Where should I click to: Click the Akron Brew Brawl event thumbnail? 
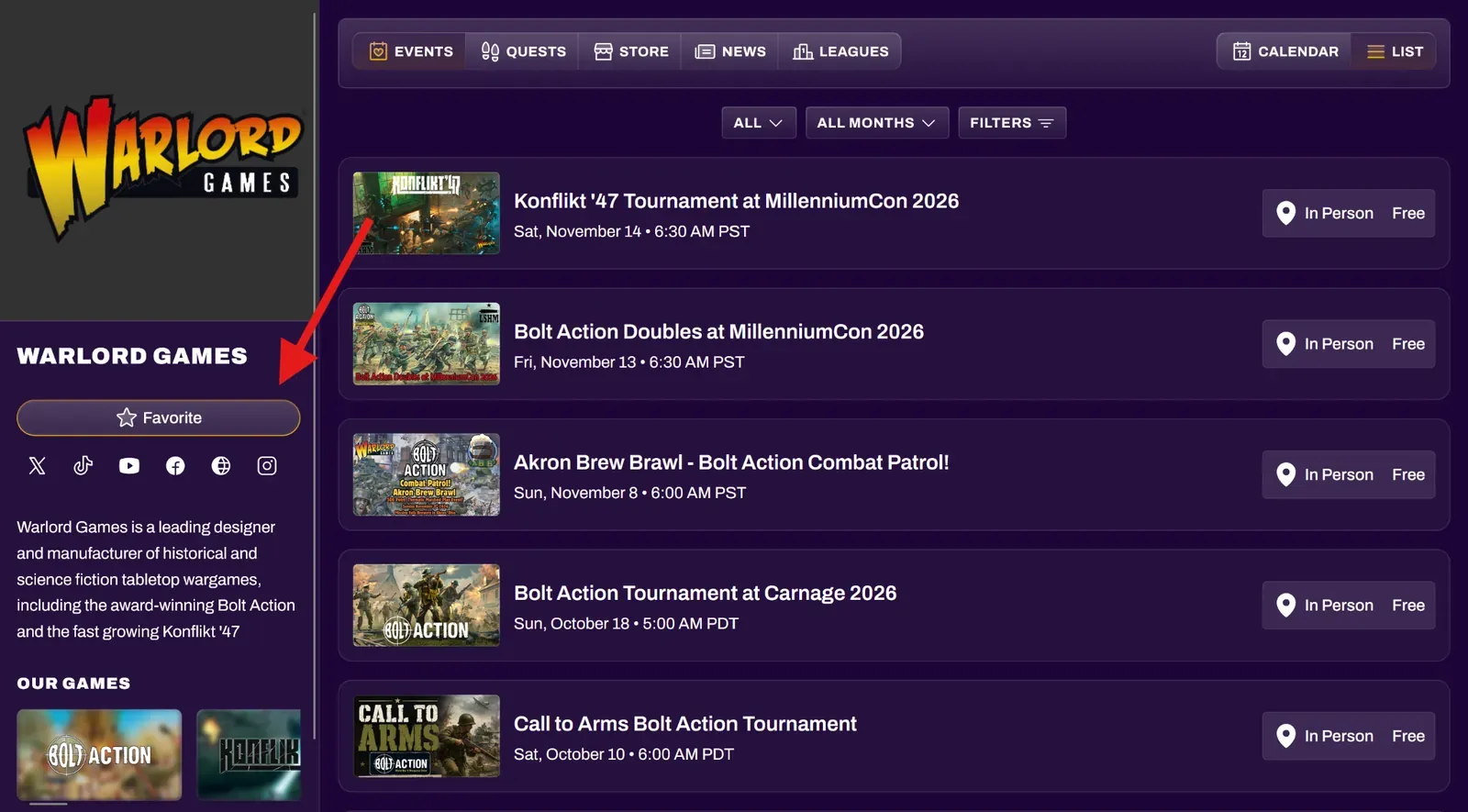(427, 474)
